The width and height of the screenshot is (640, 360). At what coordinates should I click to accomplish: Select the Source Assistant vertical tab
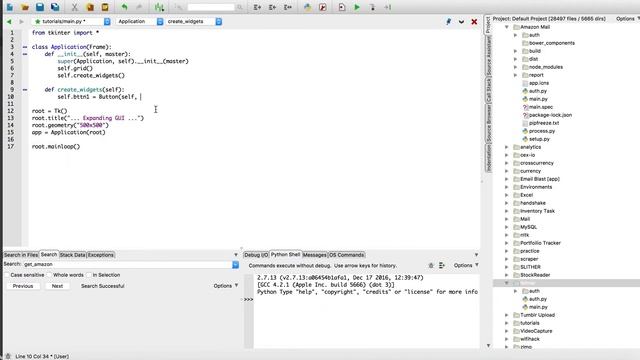[x=489, y=55]
